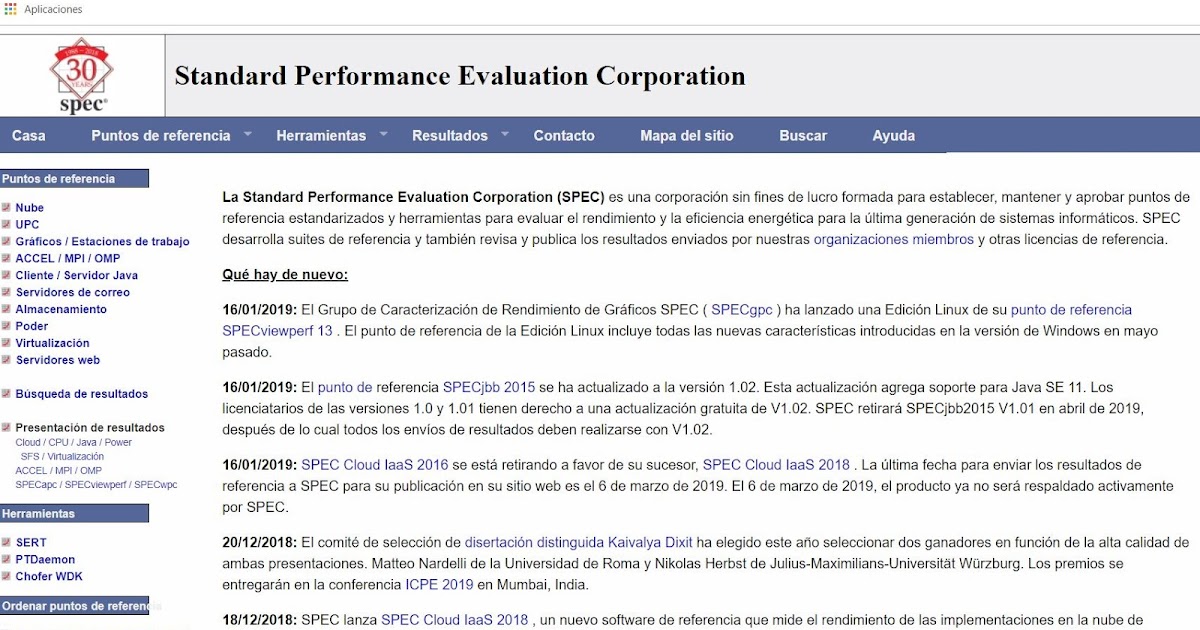Open SPECapc / SPECviewperf / SPECwpc submission link
1200x630 pixels.
coord(96,485)
